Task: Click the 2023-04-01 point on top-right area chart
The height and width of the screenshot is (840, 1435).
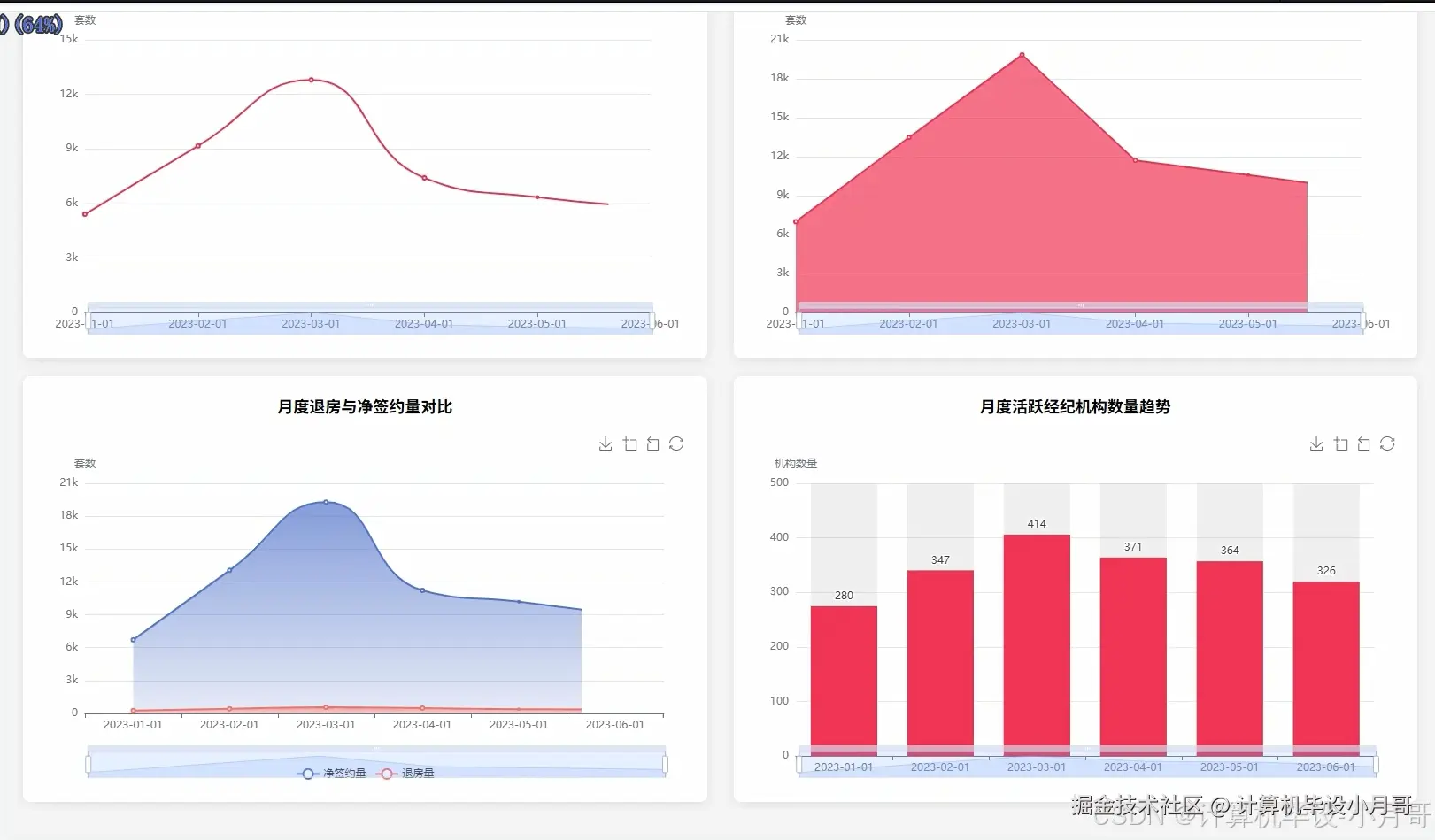Action: click(x=1135, y=160)
